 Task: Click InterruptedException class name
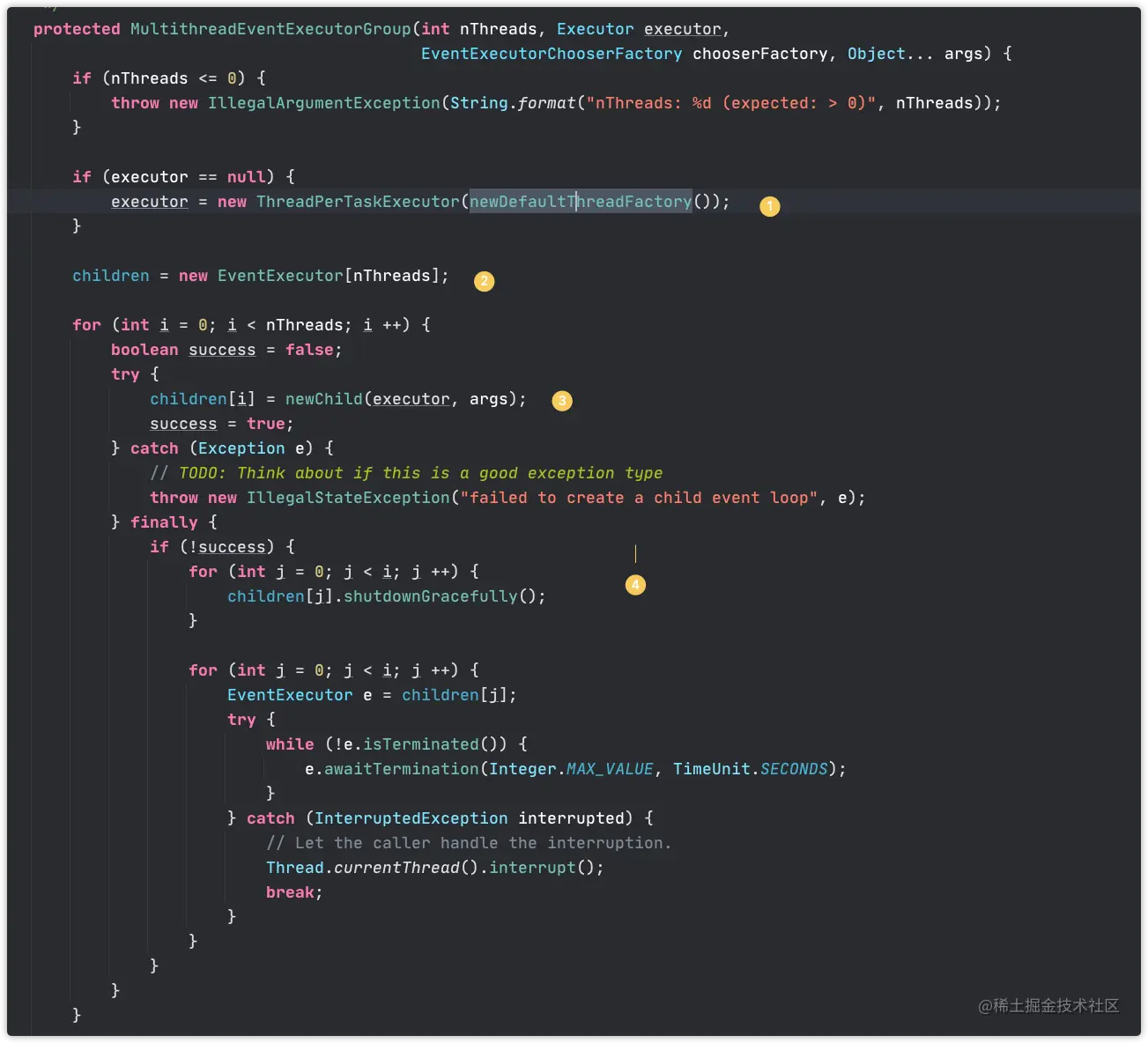411,818
